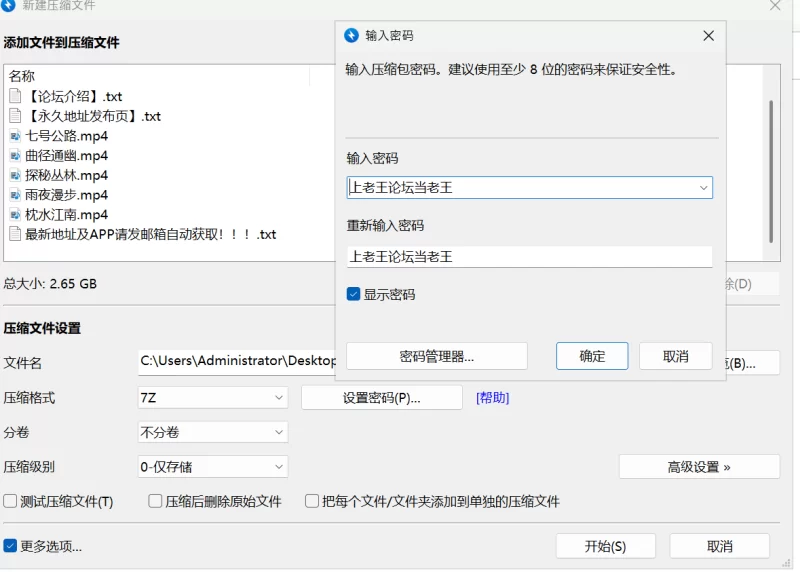Click the 探秘丛林.mp4 video file icon
The height and width of the screenshot is (572, 800).
[x=15, y=175]
